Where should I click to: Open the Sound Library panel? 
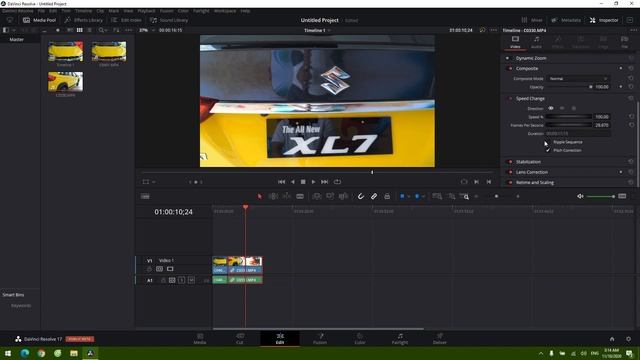tap(169, 20)
